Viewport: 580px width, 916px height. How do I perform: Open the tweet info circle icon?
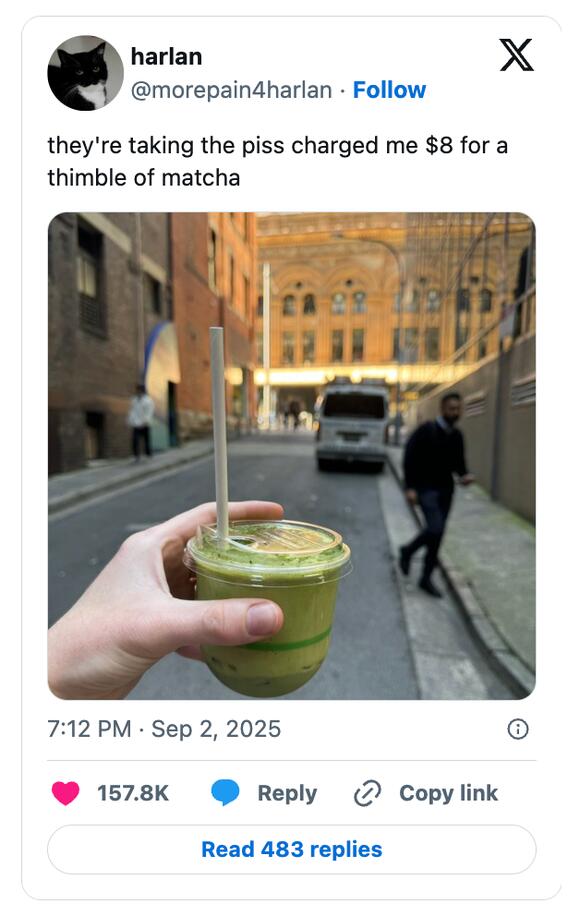(518, 729)
